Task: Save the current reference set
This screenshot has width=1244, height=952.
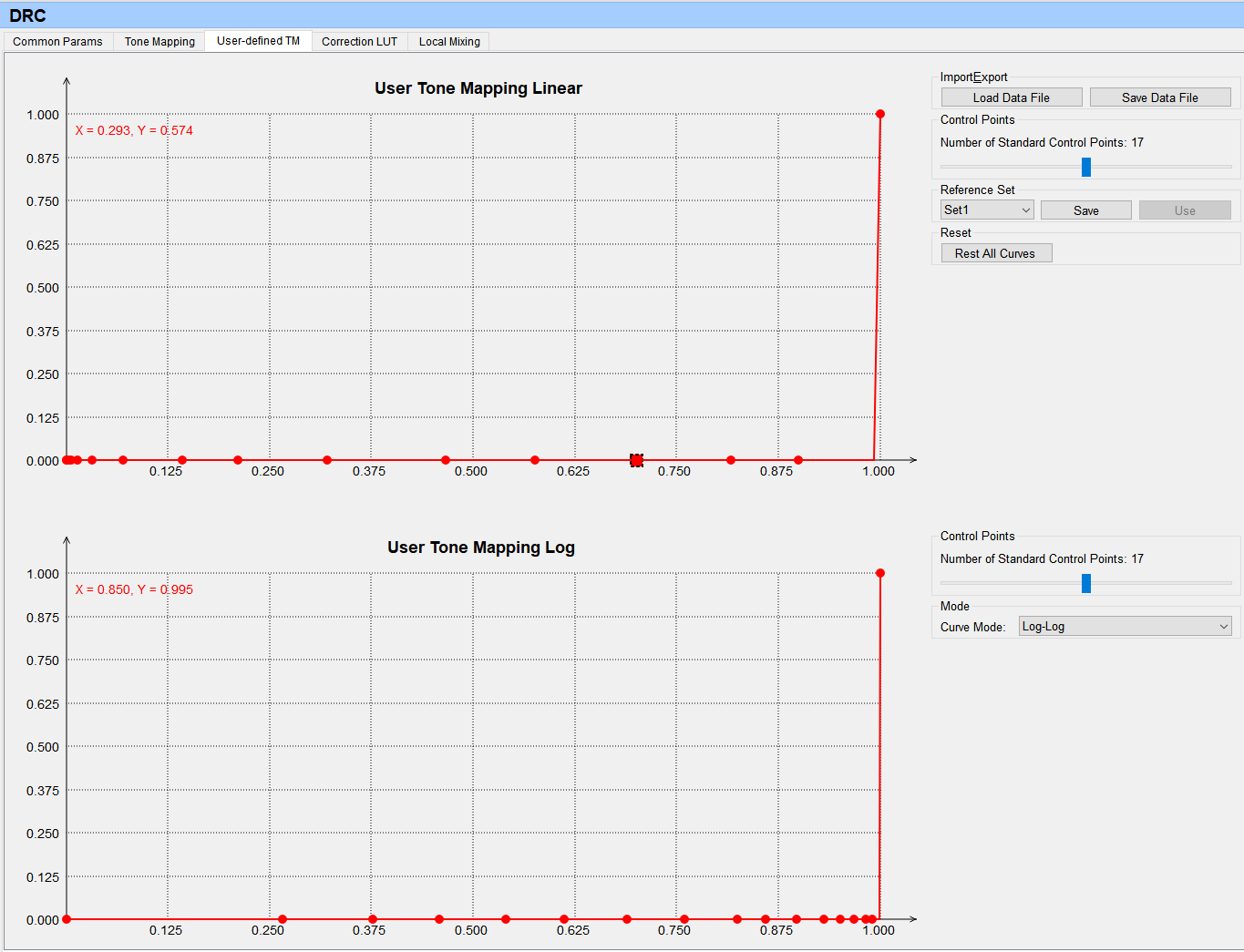Action: click(1085, 210)
